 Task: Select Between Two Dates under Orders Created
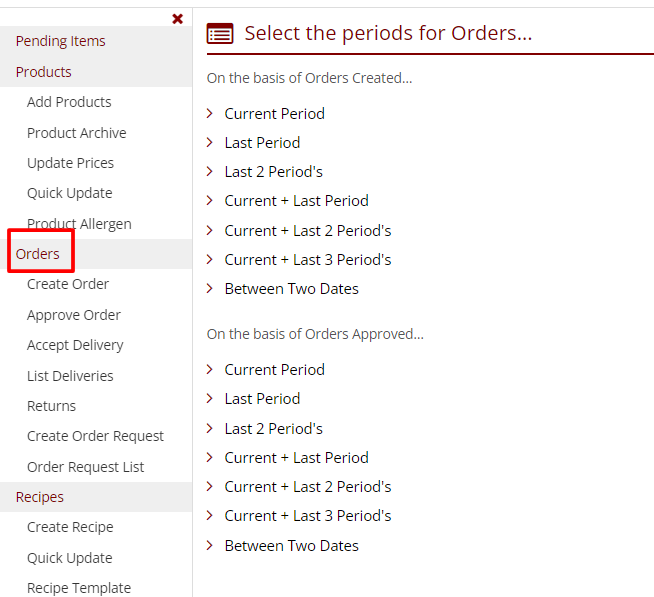(291, 289)
